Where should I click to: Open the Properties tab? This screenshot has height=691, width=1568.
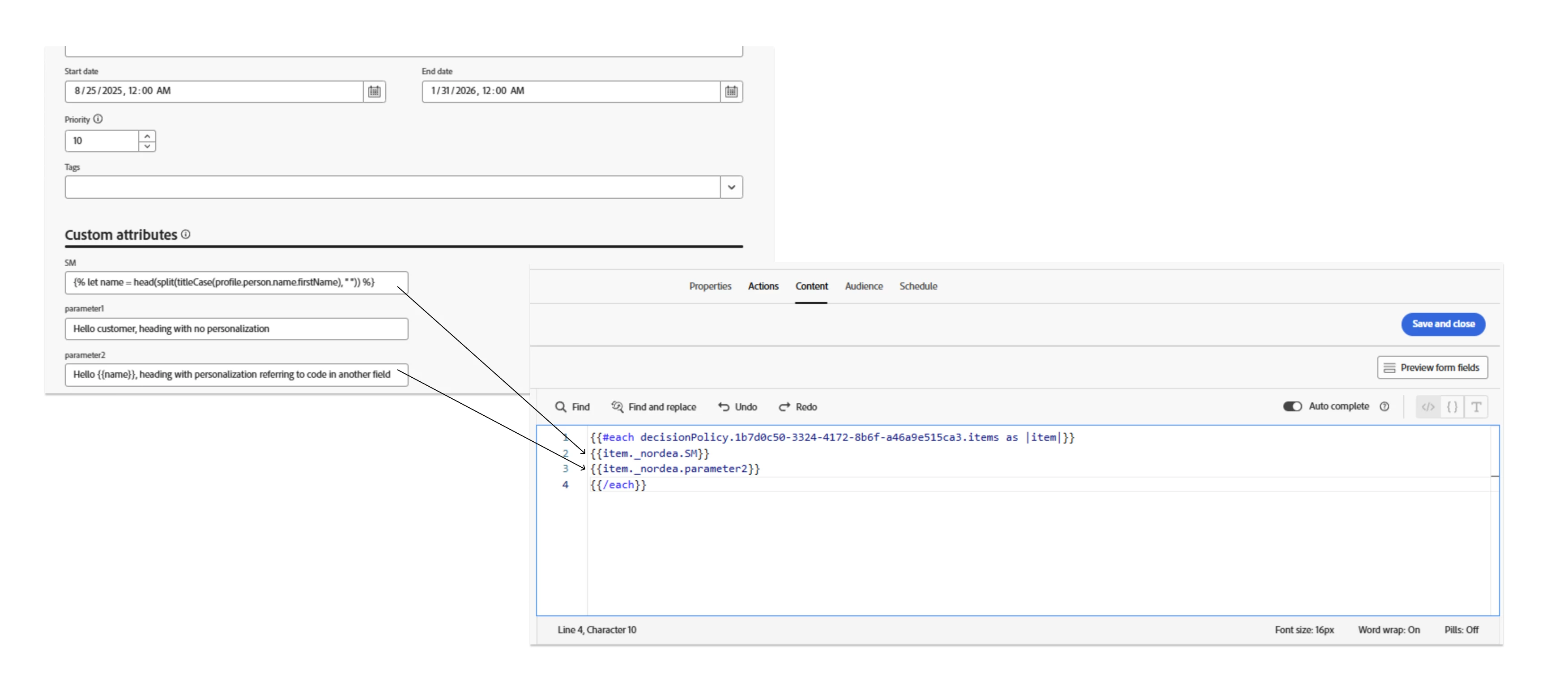coord(710,286)
